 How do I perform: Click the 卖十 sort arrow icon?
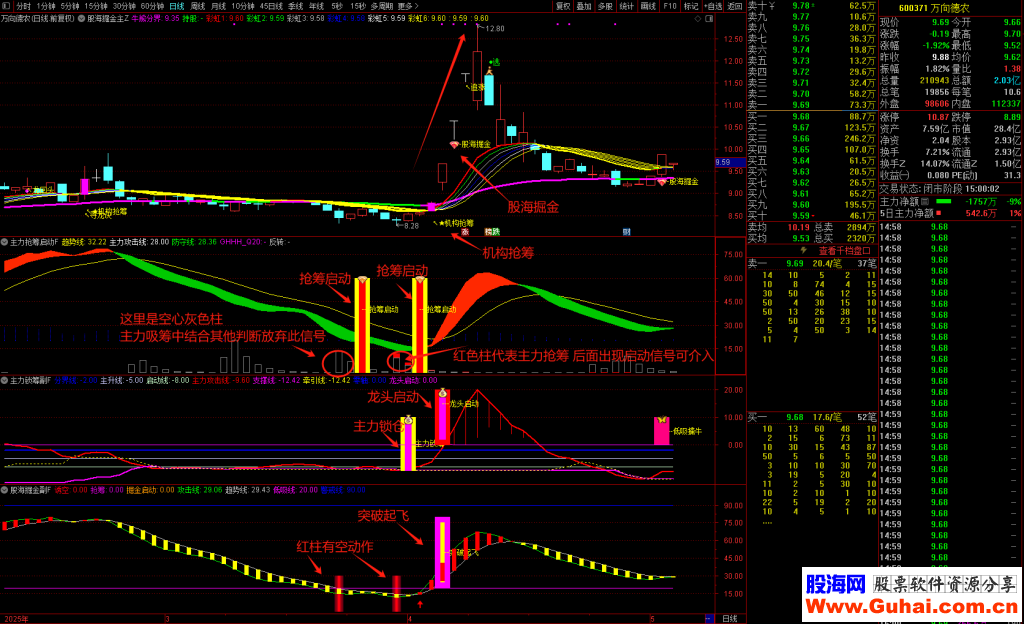click(x=771, y=5)
